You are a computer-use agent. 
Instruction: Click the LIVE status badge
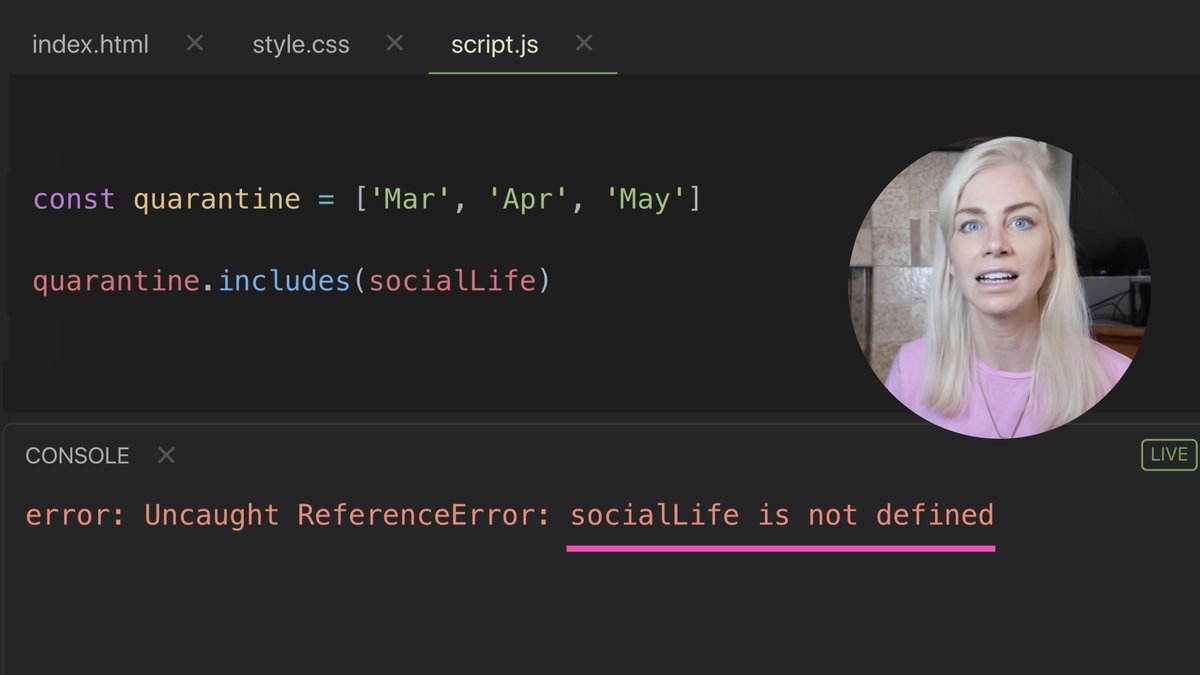[1167, 454]
